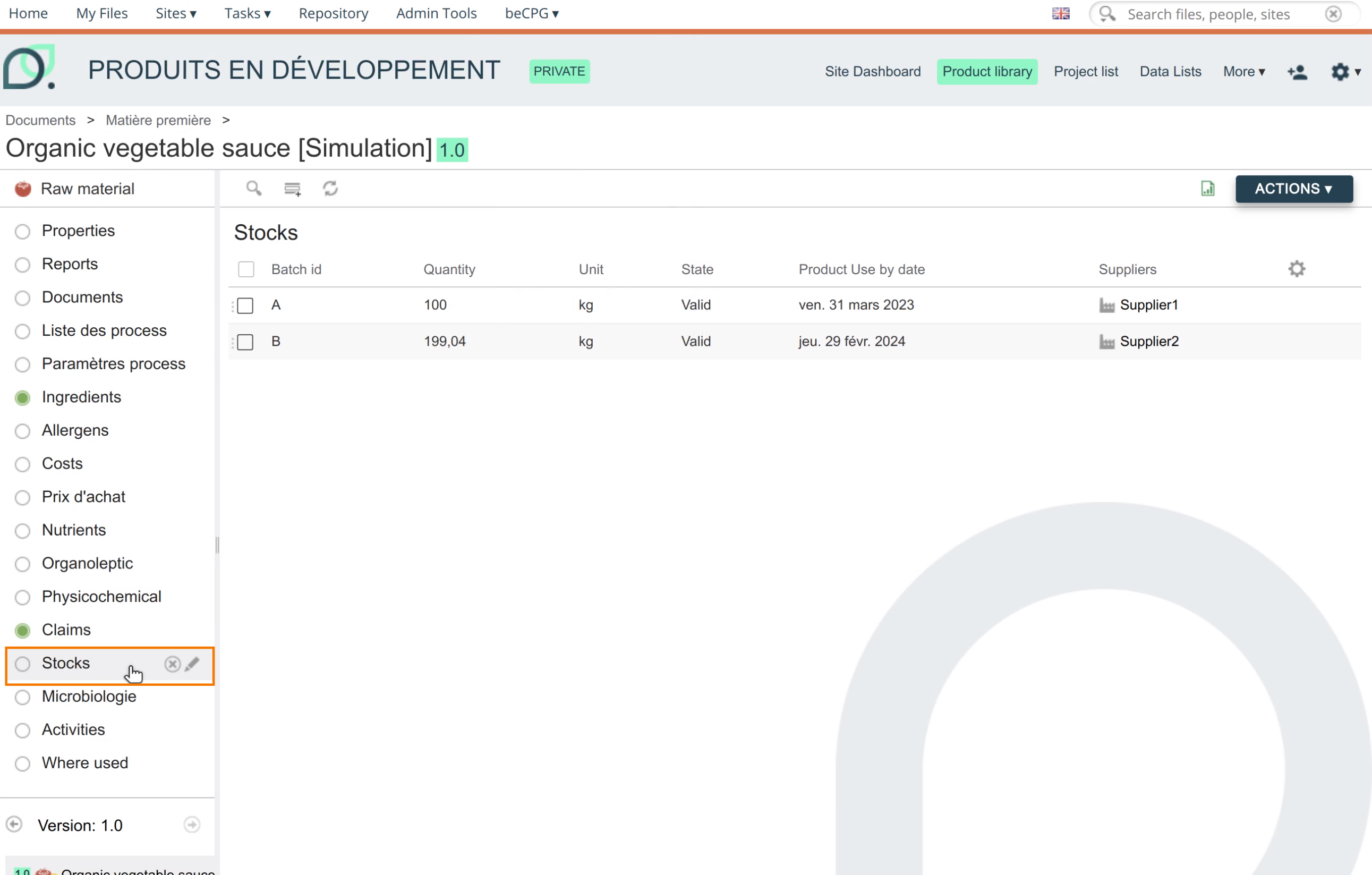Go to Site Dashboard
This screenshot has width=1372, height=875.
click(872, 72)
